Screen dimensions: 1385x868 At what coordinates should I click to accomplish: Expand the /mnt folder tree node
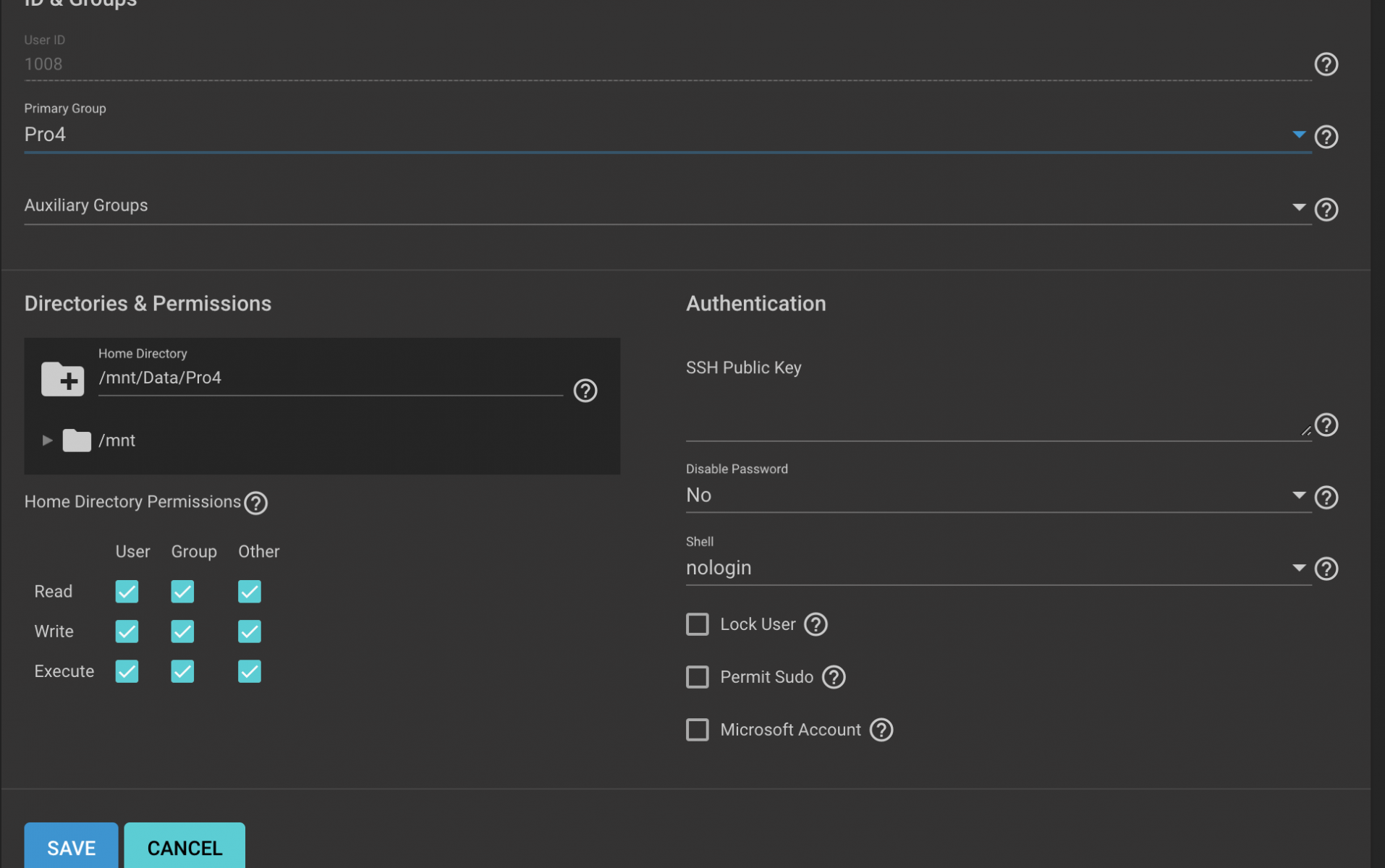point(47,441)
